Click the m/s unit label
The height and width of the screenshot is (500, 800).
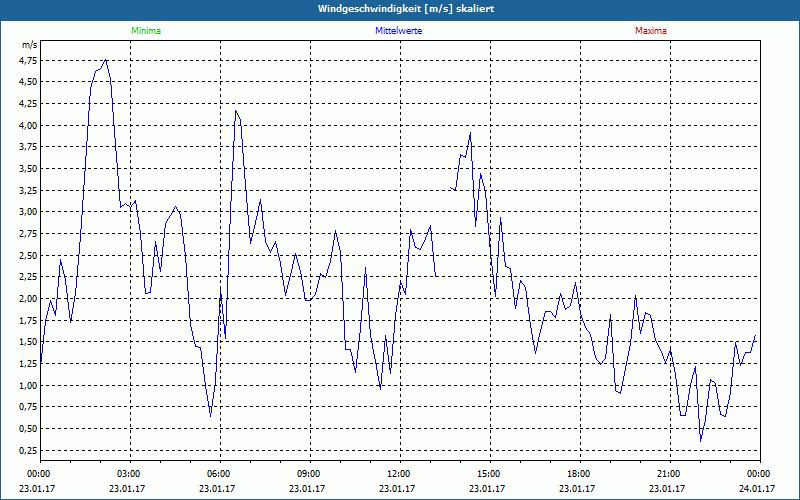point(30,45)
